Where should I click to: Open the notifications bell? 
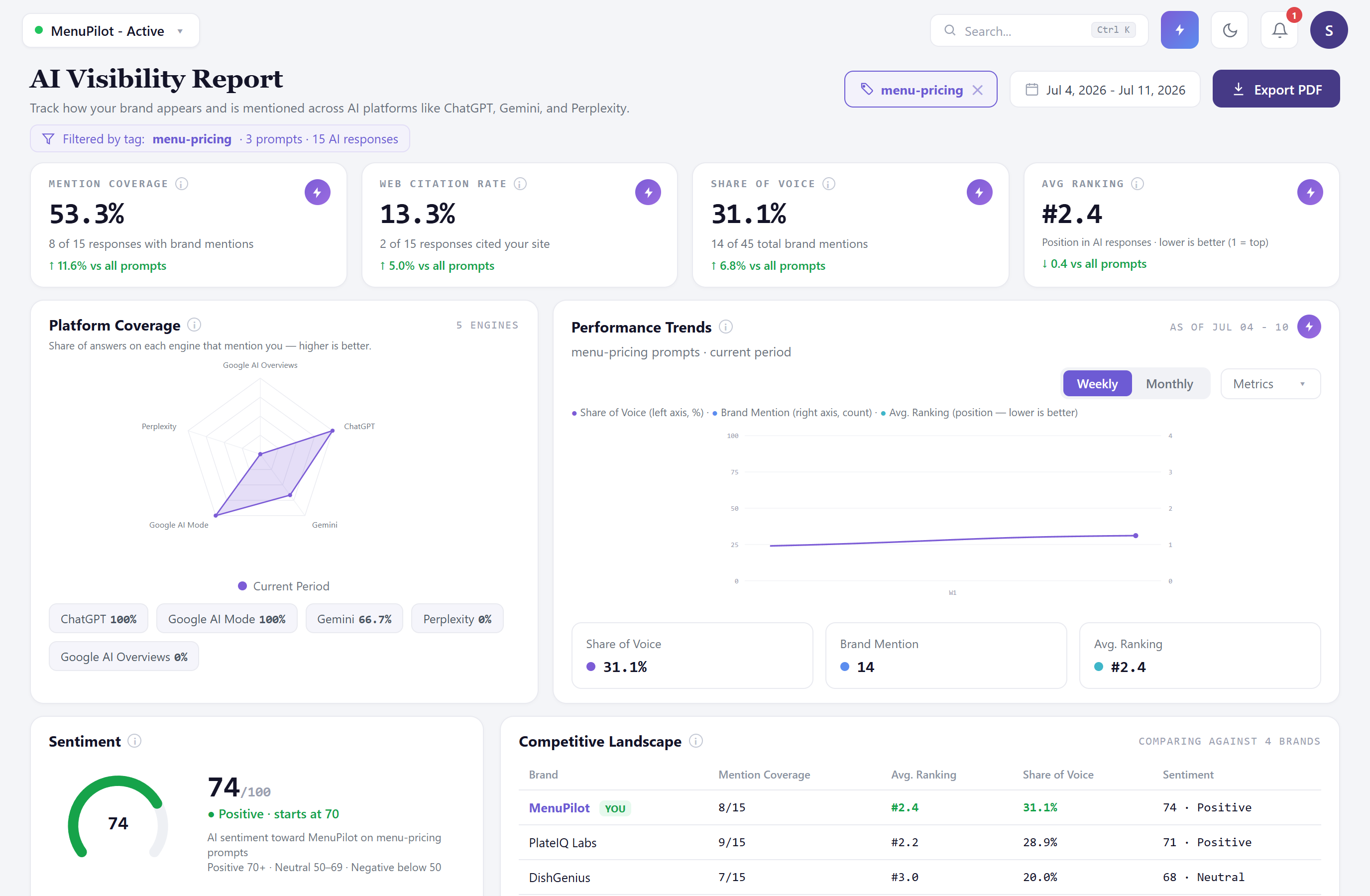pyautogui.click(x=1279, y=30)
